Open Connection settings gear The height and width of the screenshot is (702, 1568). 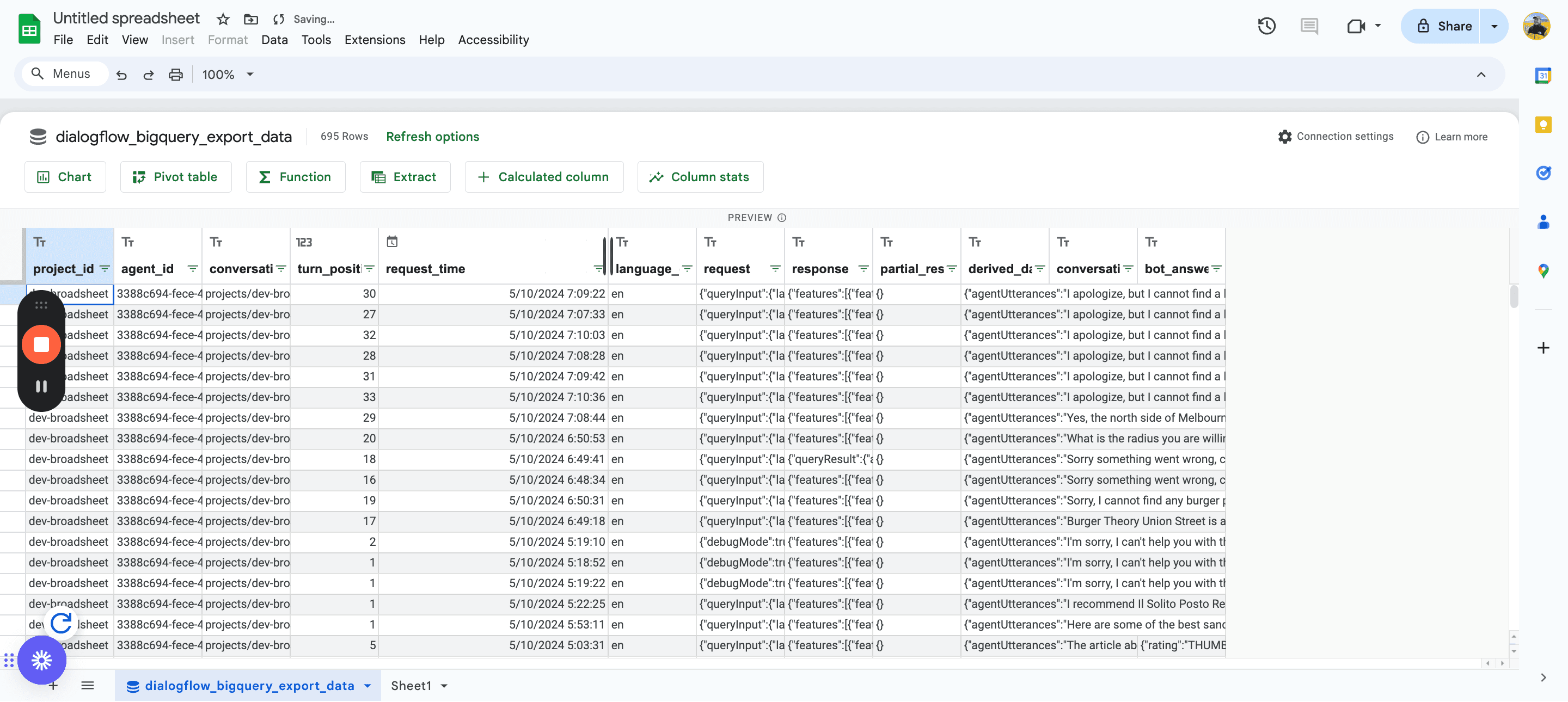1284,137
